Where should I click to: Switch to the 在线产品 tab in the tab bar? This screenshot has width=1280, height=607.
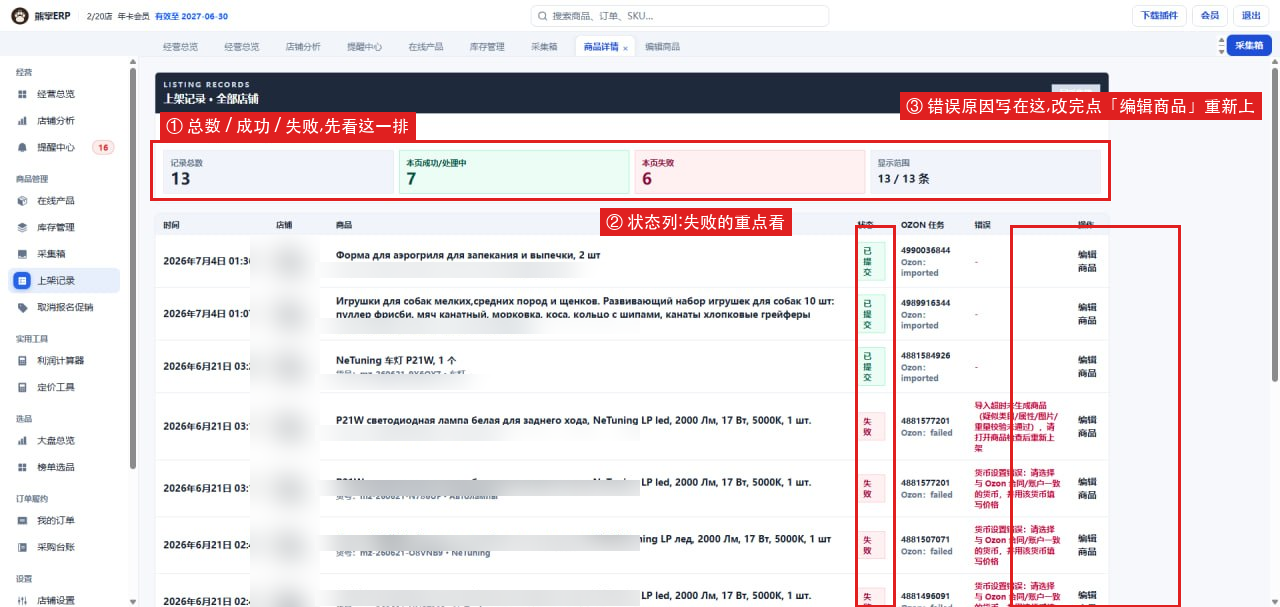point(425,47)
